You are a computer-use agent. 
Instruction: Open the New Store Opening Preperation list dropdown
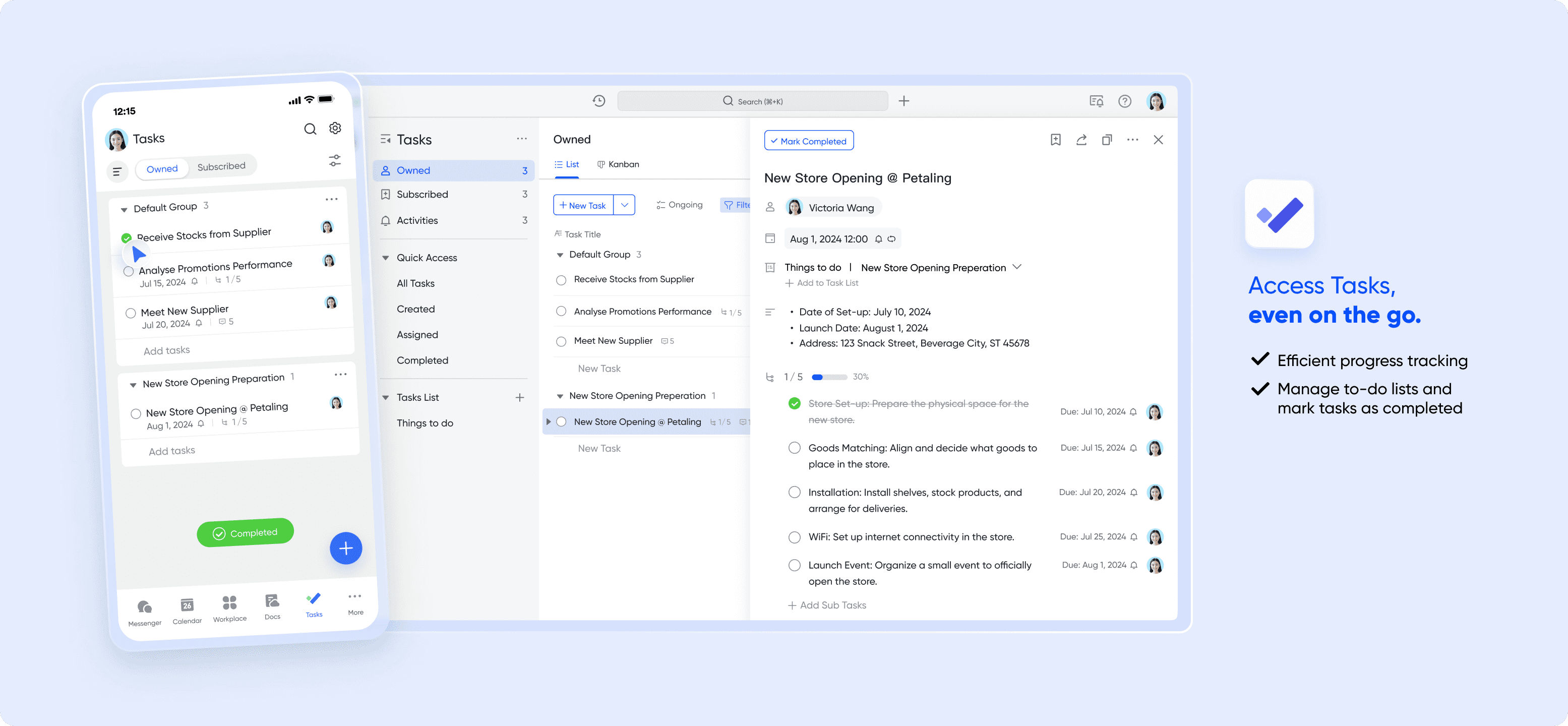point(1017,267)
